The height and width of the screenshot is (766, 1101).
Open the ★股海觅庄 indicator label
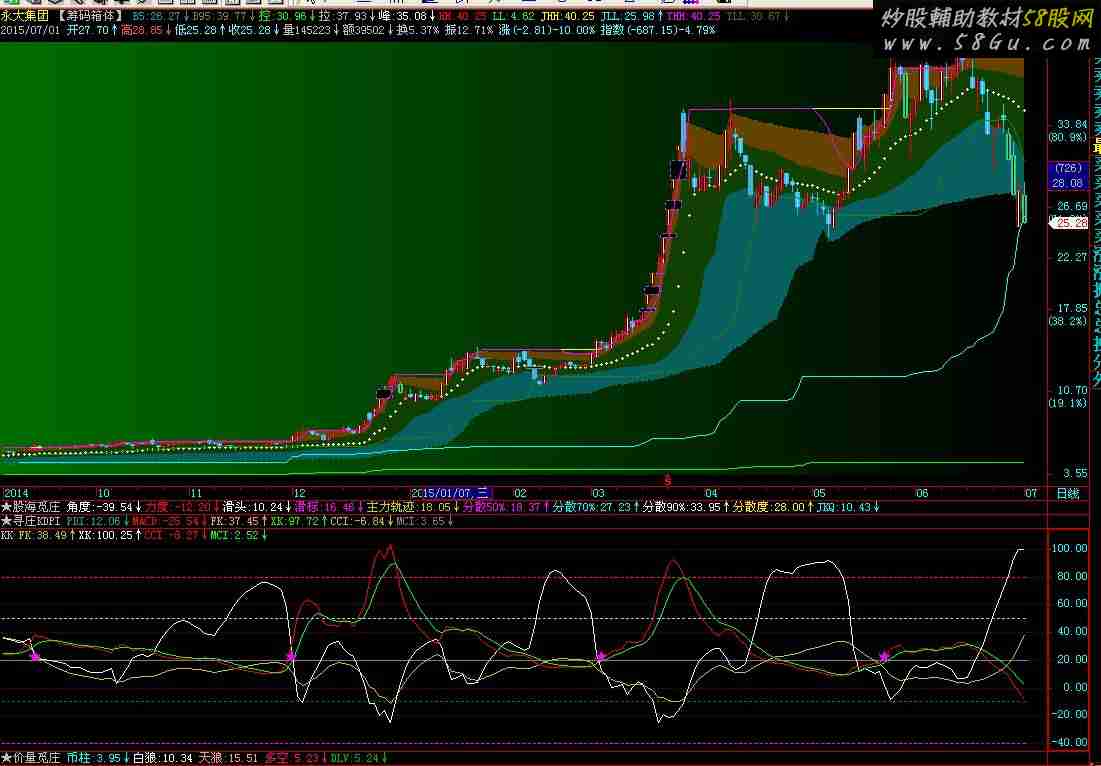click(31, 506)
